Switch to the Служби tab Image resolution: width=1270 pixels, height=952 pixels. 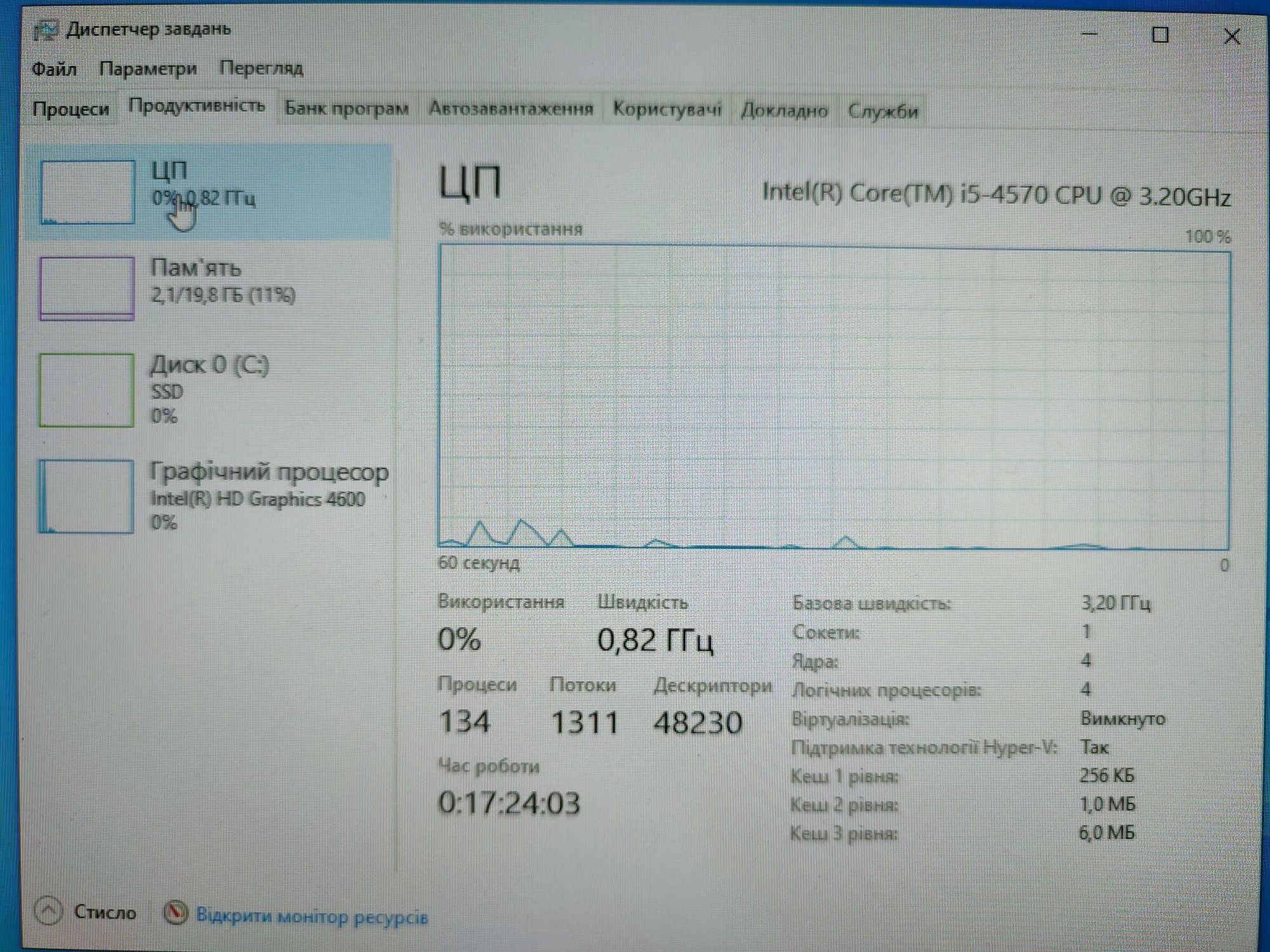coord(883,111)
